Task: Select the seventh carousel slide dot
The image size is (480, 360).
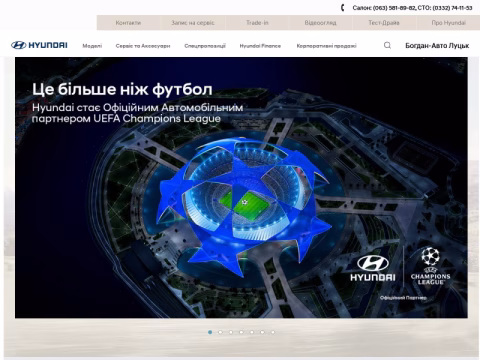Action: [x=273, y=332]
